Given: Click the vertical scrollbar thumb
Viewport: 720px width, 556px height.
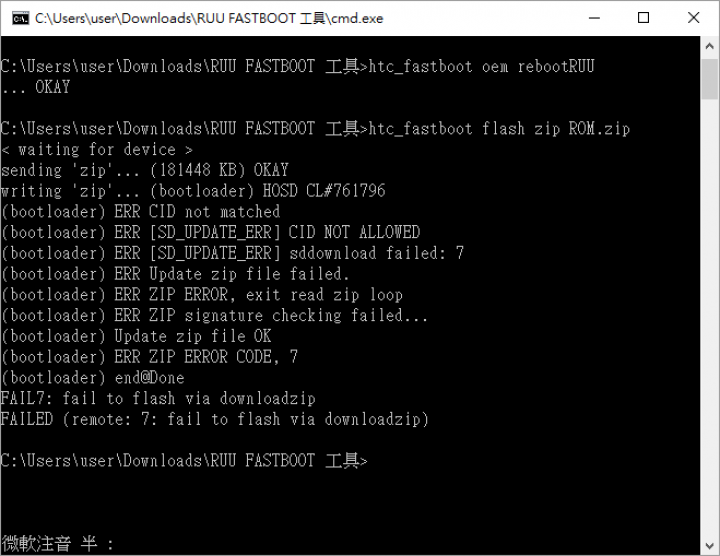Looking at the screenshot, I should pos(709,78).
